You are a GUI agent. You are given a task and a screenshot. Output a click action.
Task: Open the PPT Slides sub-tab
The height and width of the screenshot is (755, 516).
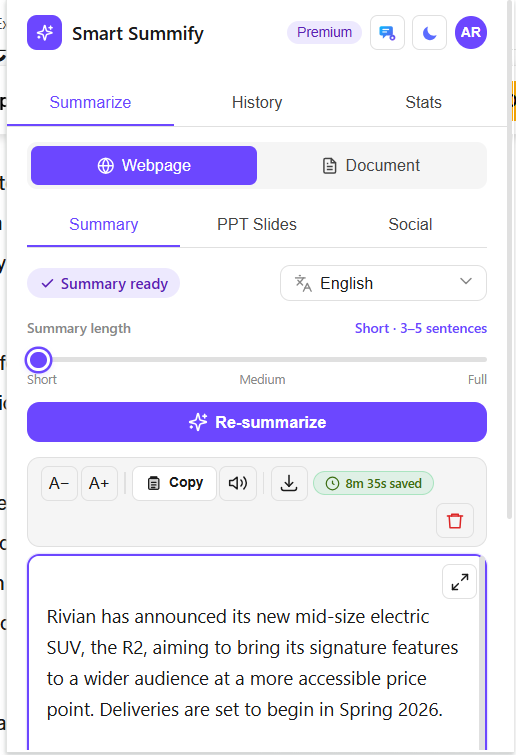pyautogui.click(x=257, y=225)
